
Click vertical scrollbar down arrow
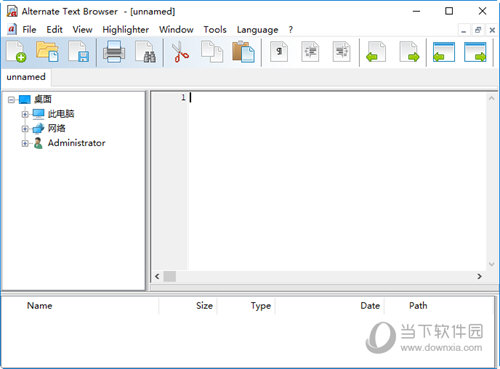click(x=491, y=264)
